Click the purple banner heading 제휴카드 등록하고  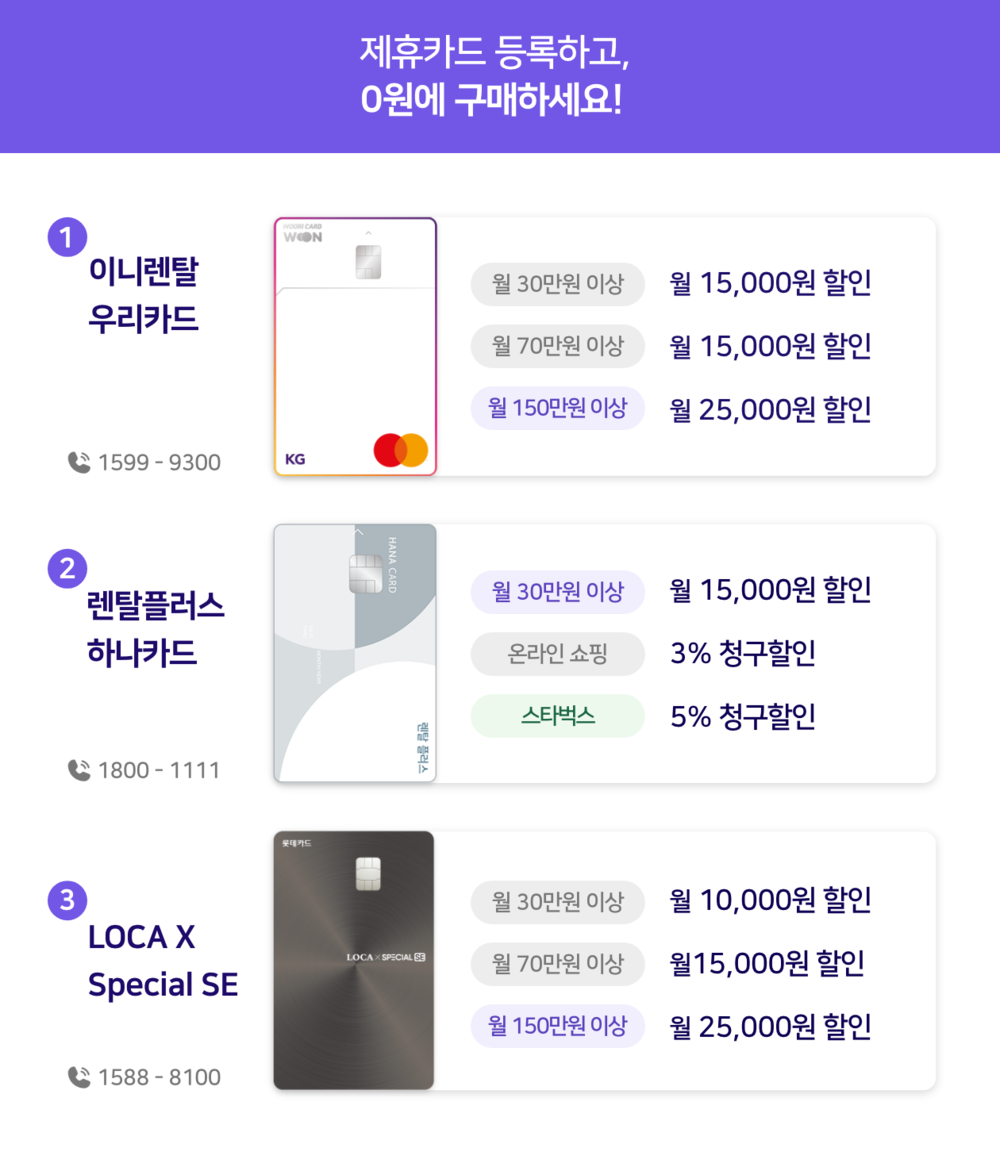tap(495, 51)
